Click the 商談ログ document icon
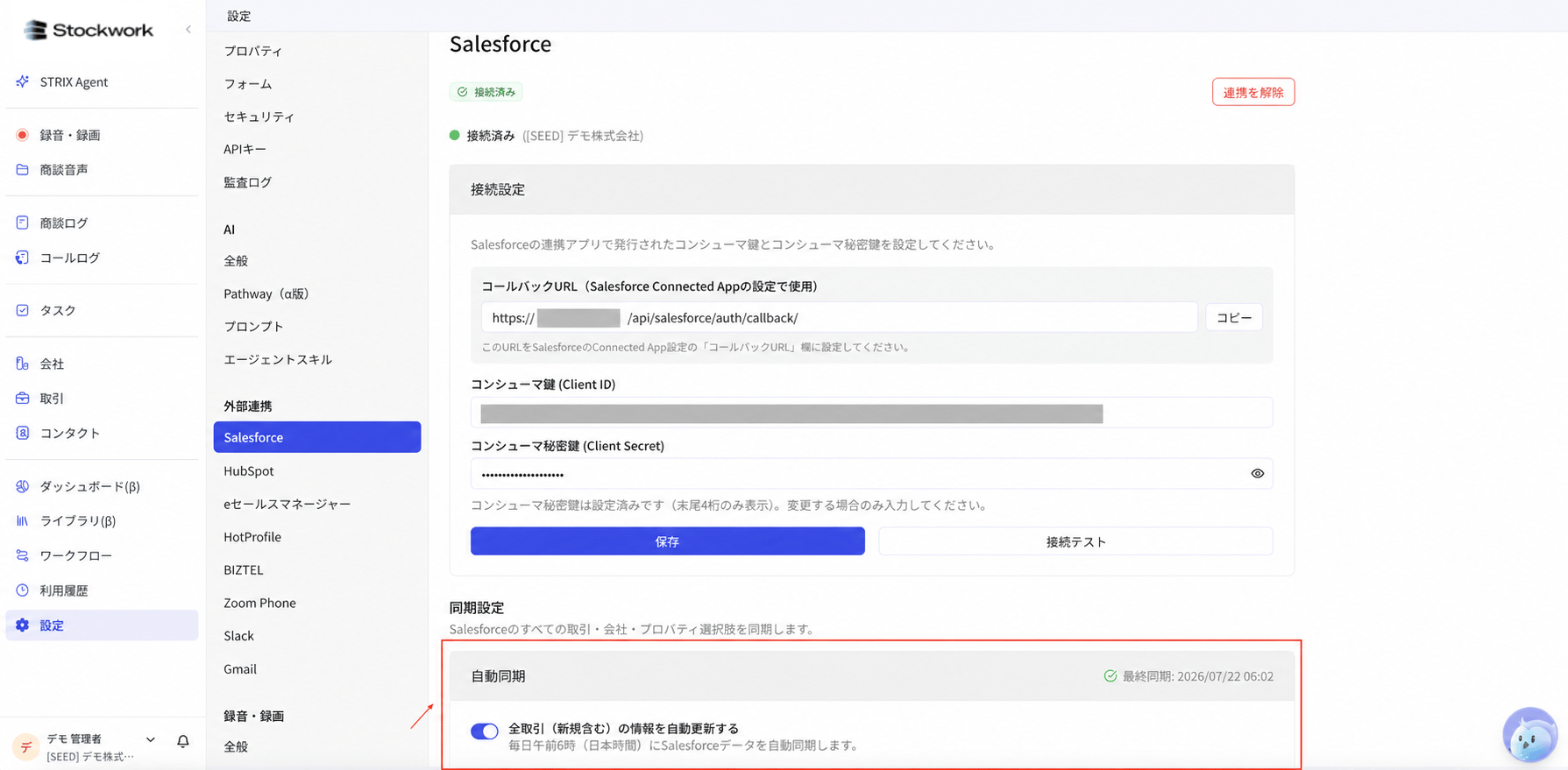The height and width of the screenshot is (770, 1568). coord(23,223)
